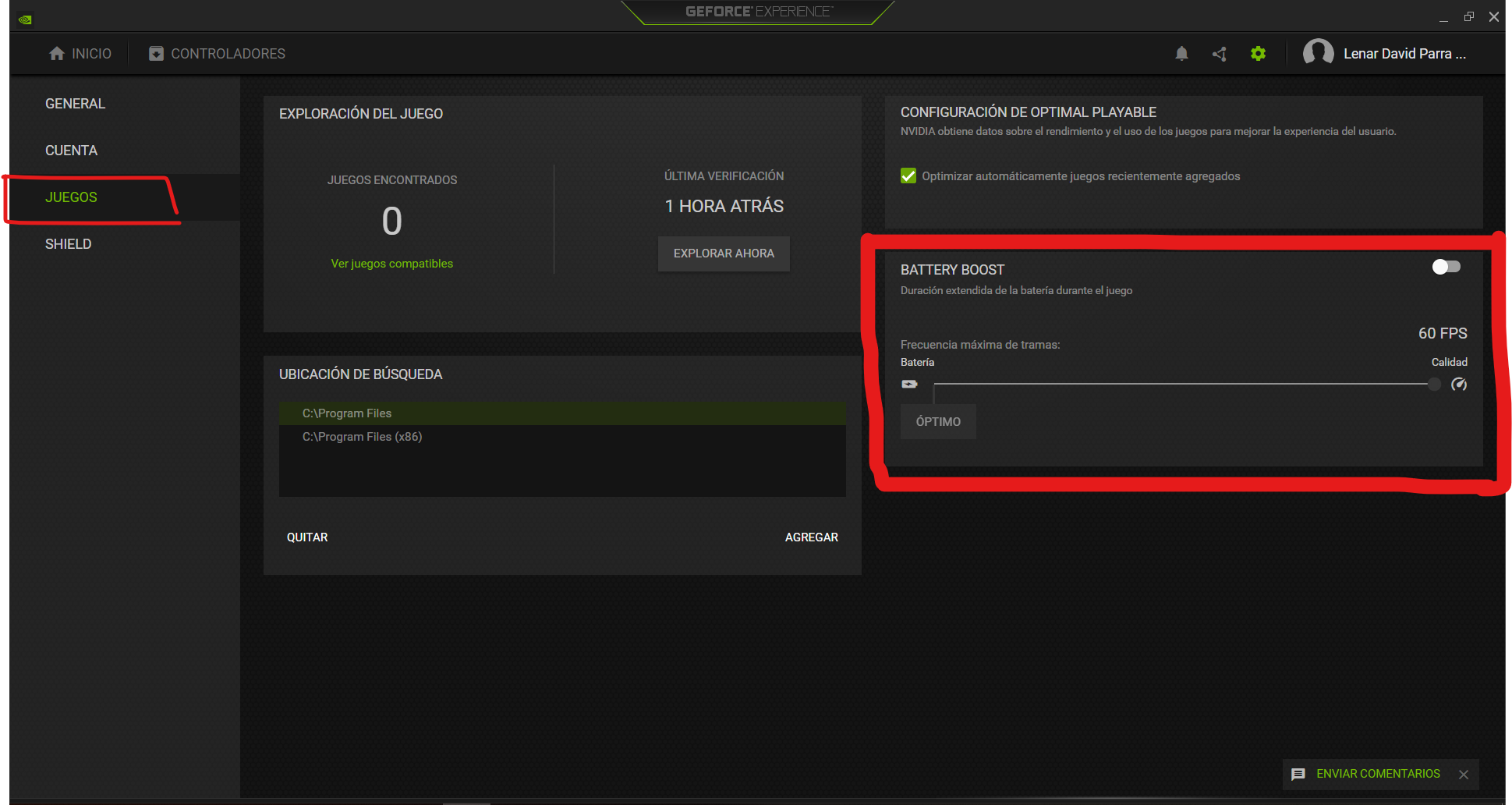Uncheck automatic optimization of newly added games
The image size is (1512, 805).
(908, 176)
